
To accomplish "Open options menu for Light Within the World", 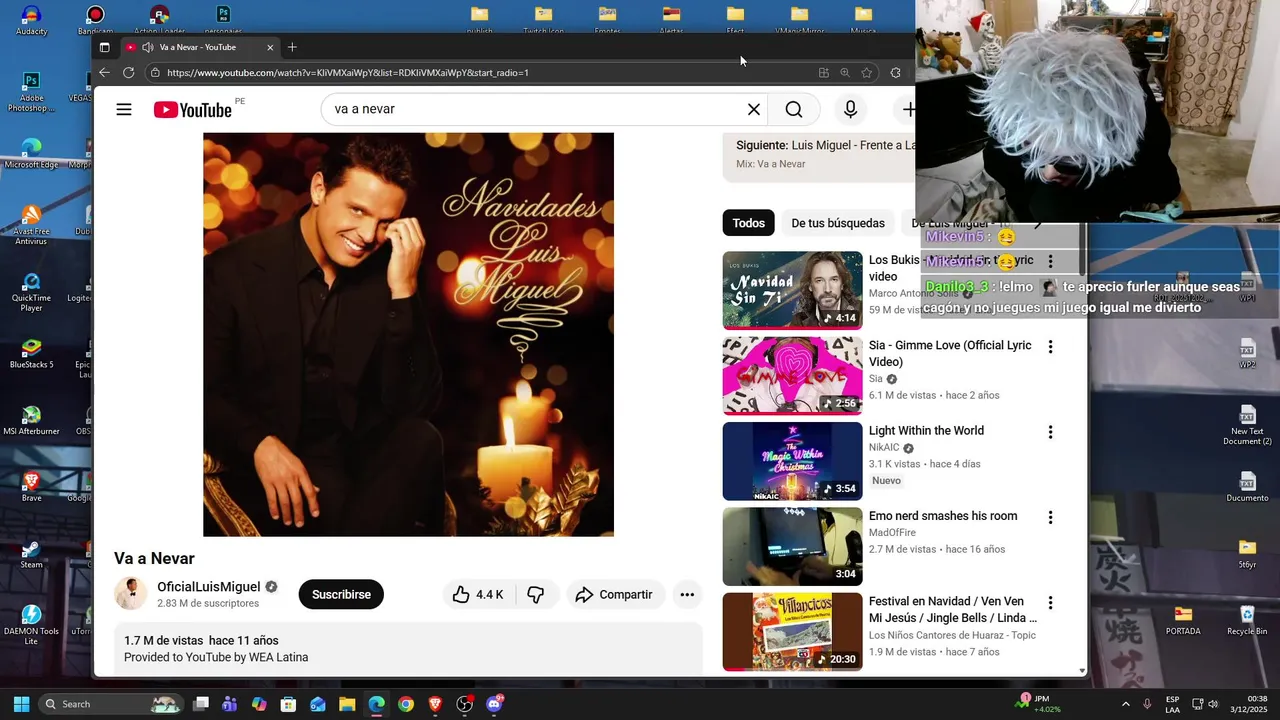I will 1050,432.
